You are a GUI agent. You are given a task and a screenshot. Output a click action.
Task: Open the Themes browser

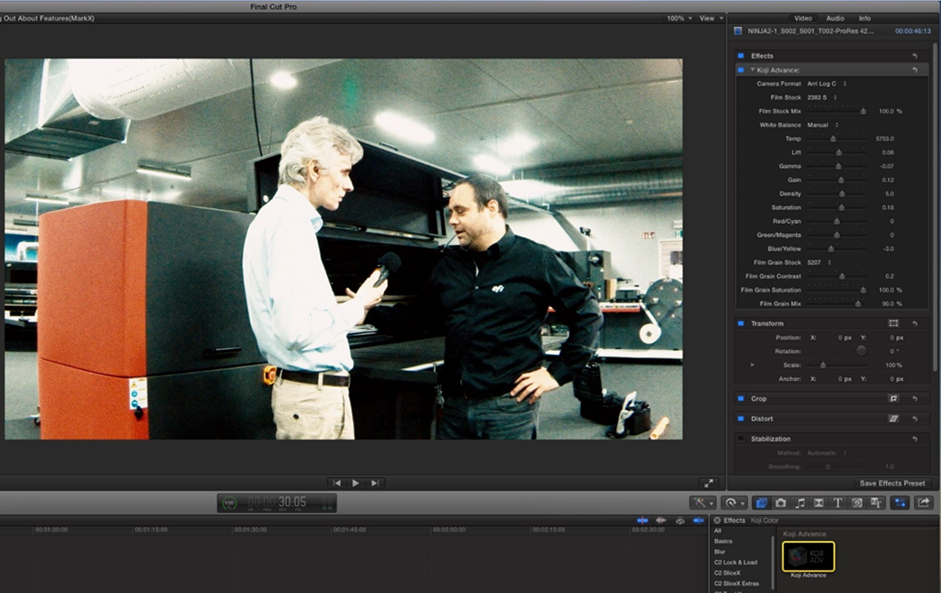click(x=876, y=503)
